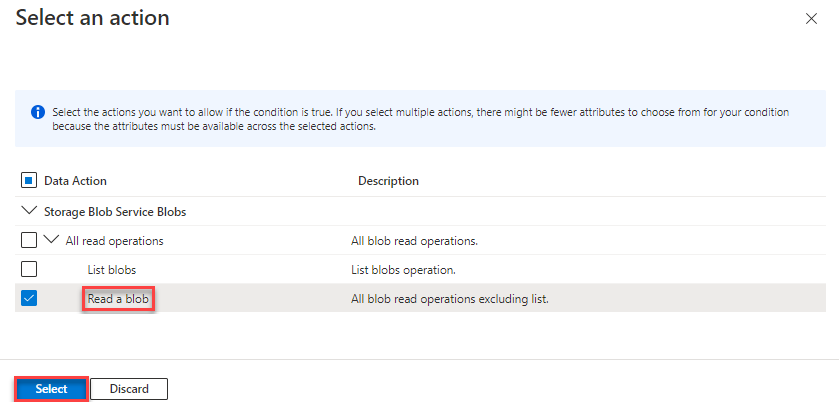Image resolution: width=839 pixels, height=402 pixels.
Task: Click the Data Action column header
Action: pos(75,181)
